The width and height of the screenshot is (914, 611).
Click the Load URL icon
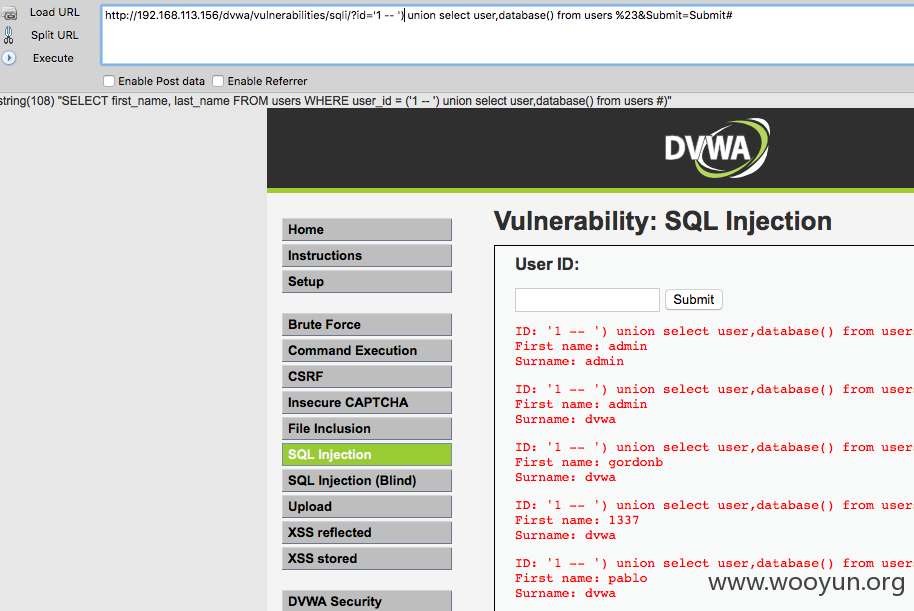[9, 13]
